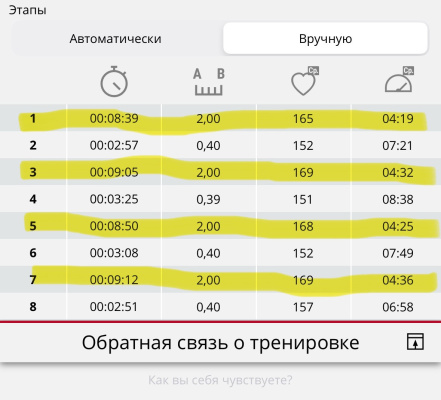This screenshot has width=441, height=400.
Task: Click the stopwatch duration column icon
Action: pos(114,81)
